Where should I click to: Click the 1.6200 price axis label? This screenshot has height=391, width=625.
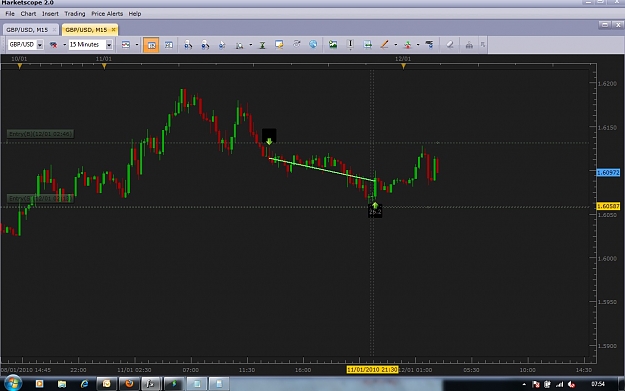[607, 84]
